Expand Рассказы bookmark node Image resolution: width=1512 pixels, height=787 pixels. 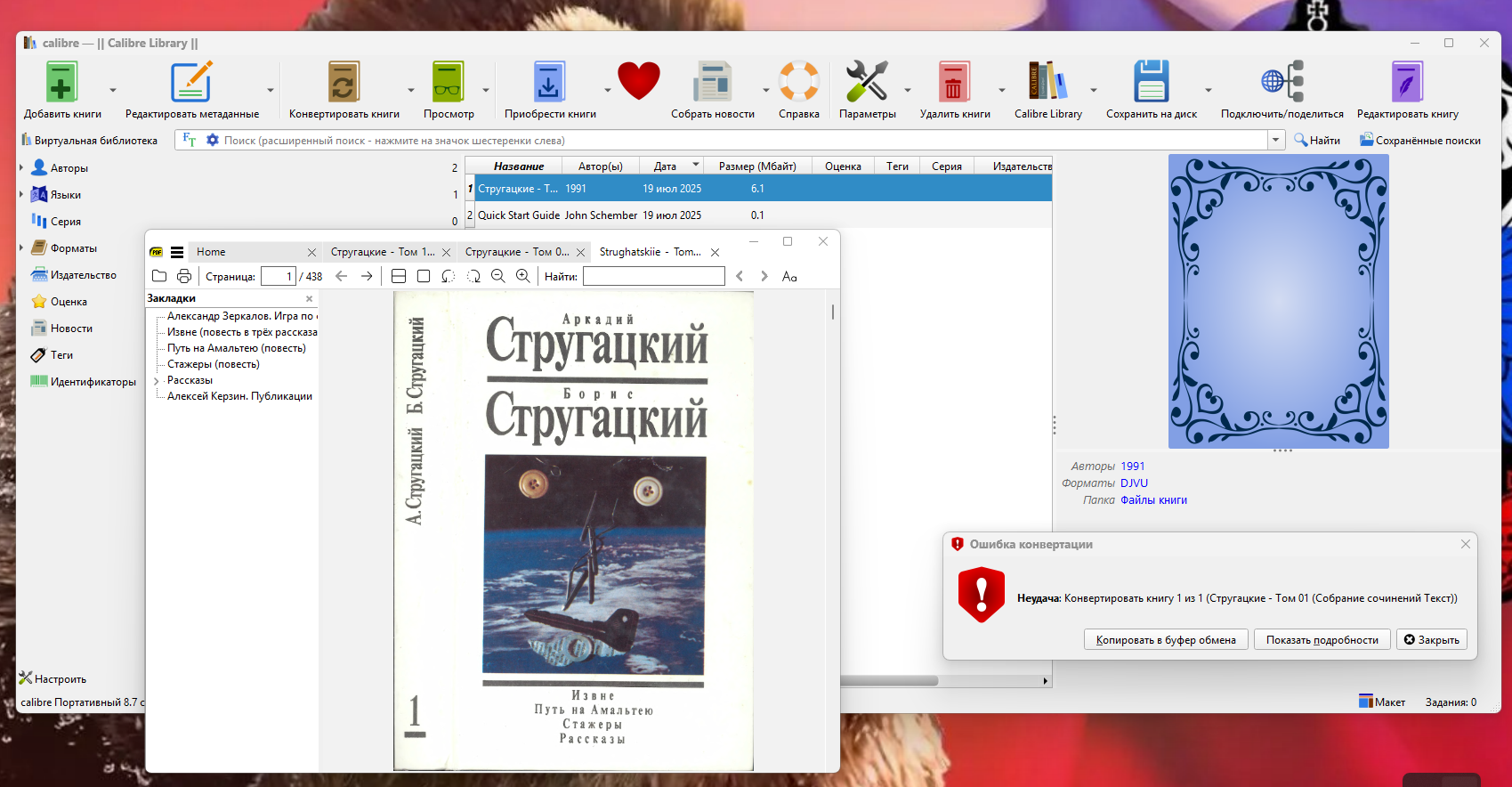(157, 381)
